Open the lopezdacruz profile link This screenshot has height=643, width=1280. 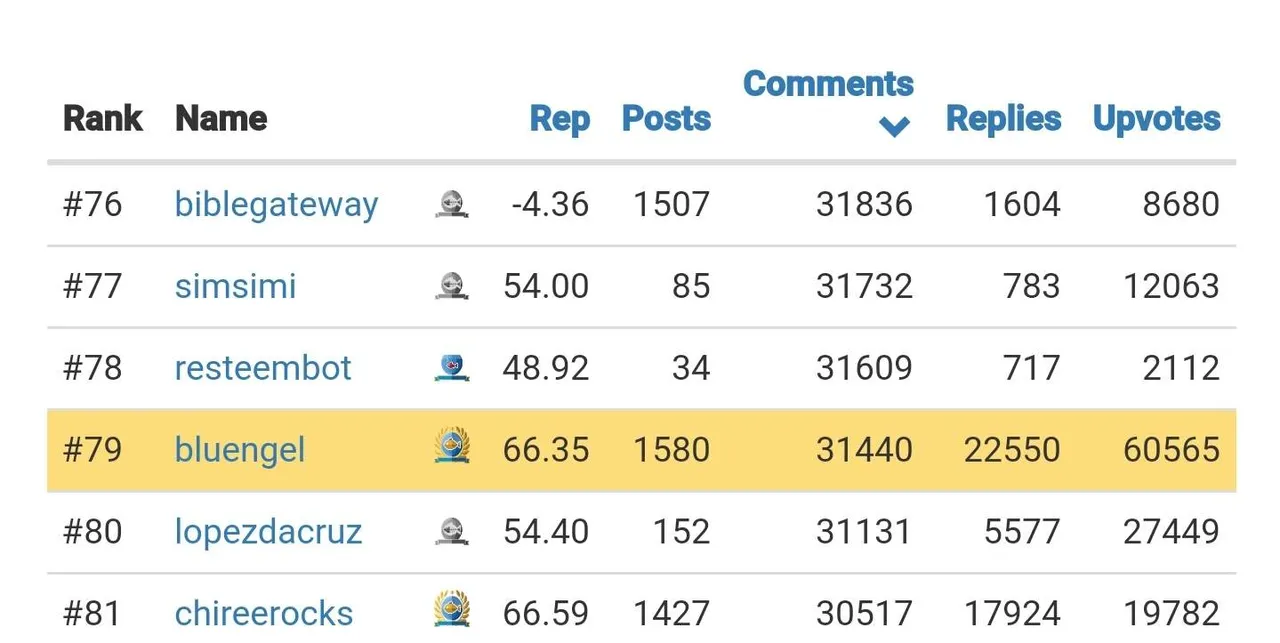point(268,532)
